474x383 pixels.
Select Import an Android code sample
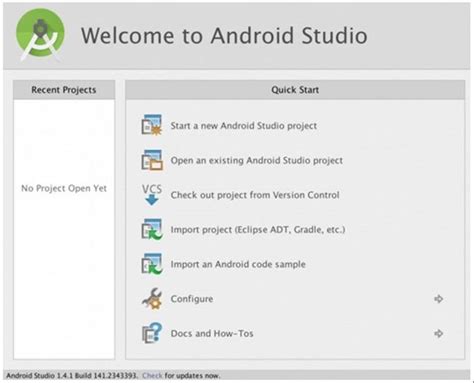238,264
